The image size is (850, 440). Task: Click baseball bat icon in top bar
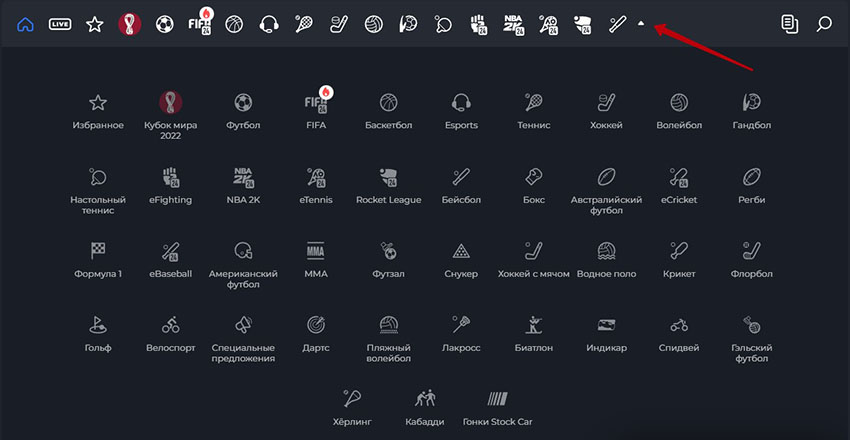(617, 24)
